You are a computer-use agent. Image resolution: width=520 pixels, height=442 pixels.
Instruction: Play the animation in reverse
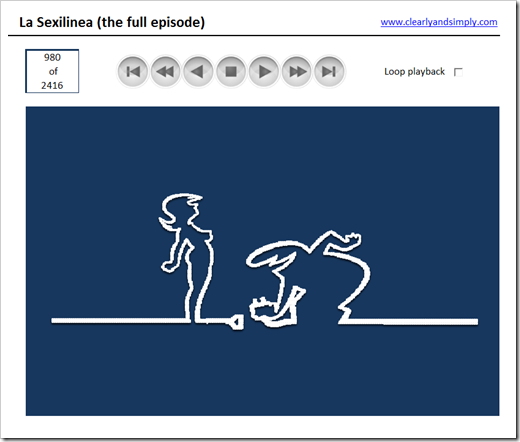[x=198, y=71]
